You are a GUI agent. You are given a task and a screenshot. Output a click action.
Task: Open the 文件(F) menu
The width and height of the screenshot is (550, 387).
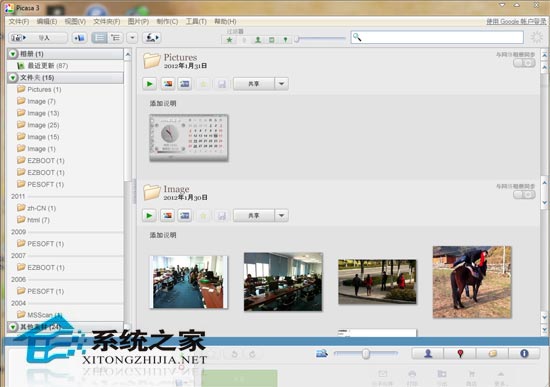(19, 22)
